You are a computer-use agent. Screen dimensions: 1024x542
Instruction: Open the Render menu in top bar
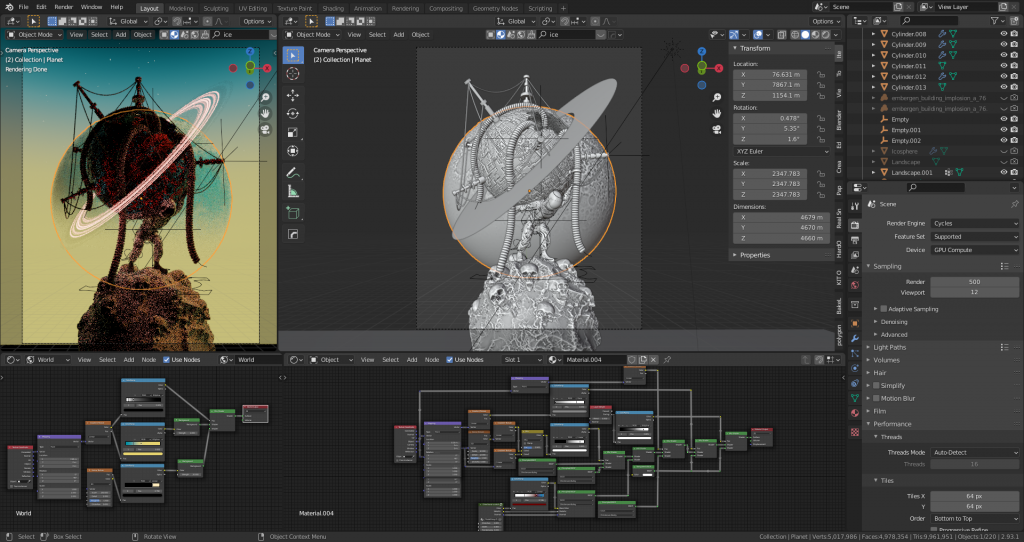(63, 7)
